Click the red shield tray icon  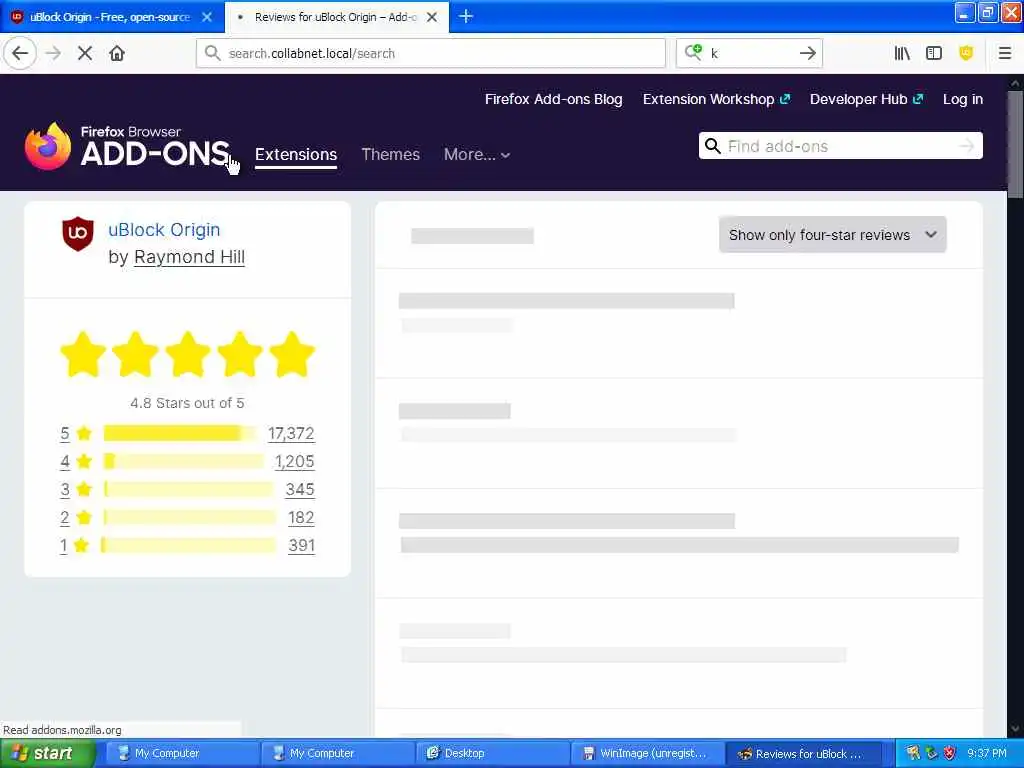point(950,753)
